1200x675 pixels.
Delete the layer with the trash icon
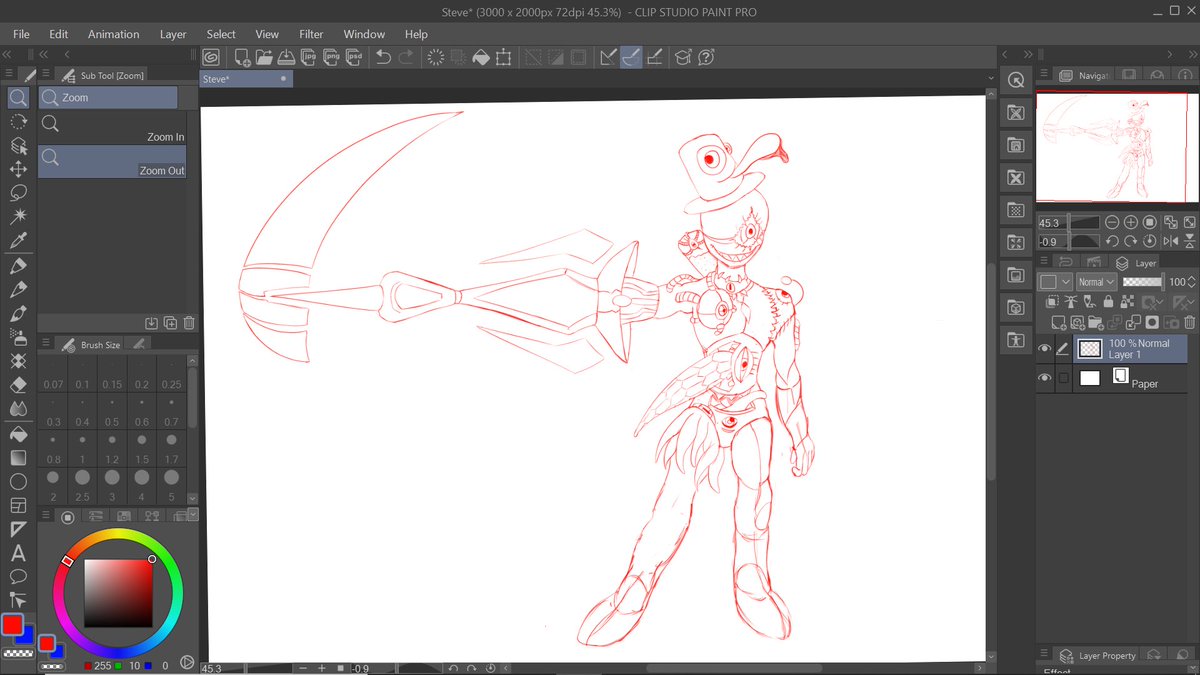(x=1189, y=322)
